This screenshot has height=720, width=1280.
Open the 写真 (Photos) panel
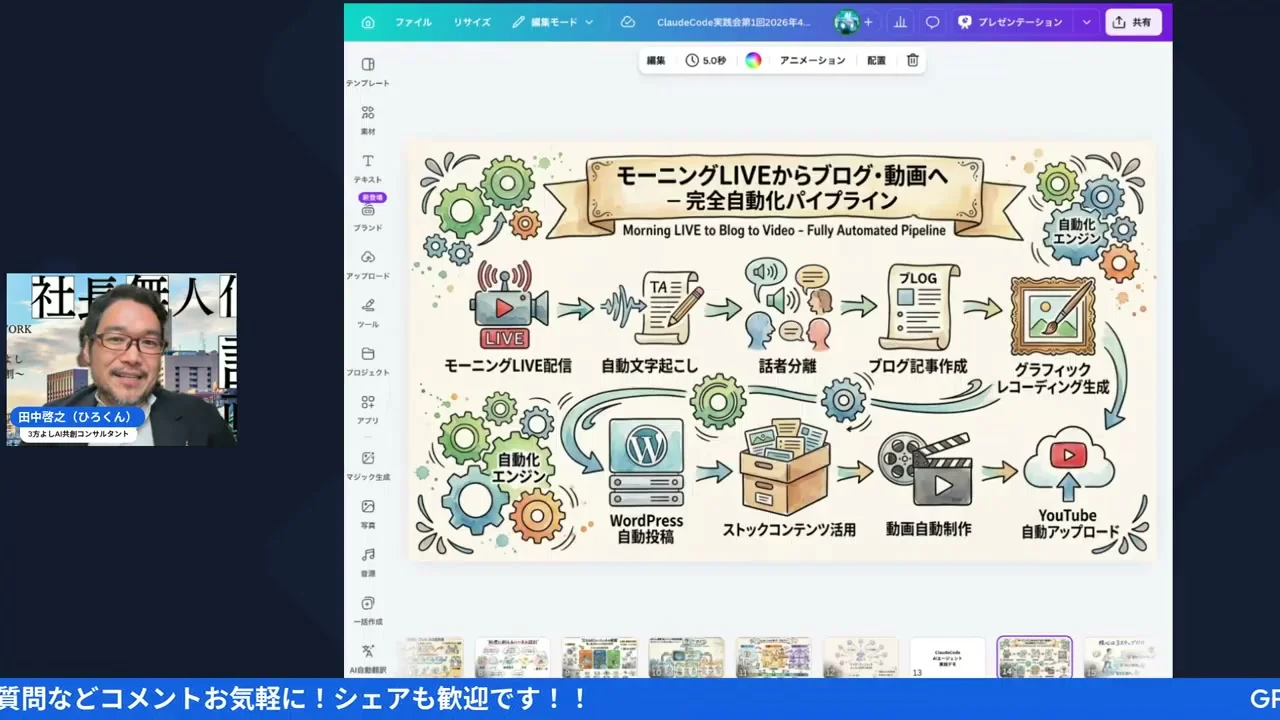coord(367,513)
